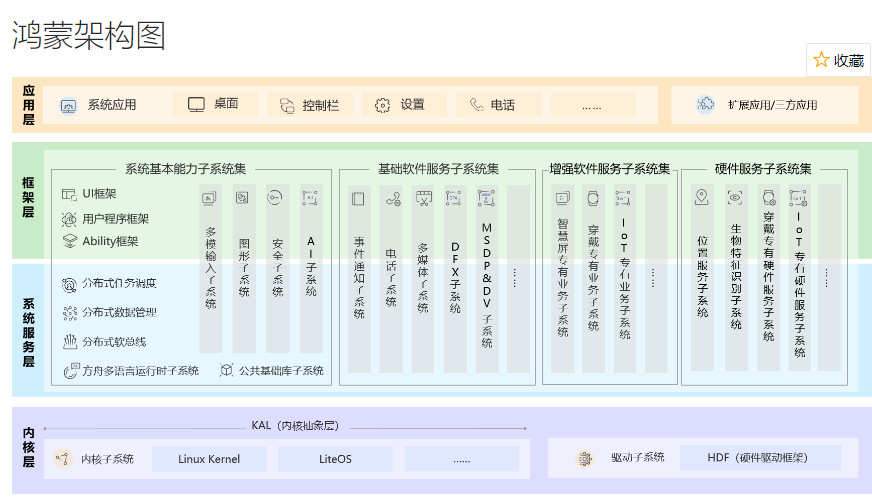Click the 生物特征识别子系统 vertical text
872x504 pixels.
[736, 276]
